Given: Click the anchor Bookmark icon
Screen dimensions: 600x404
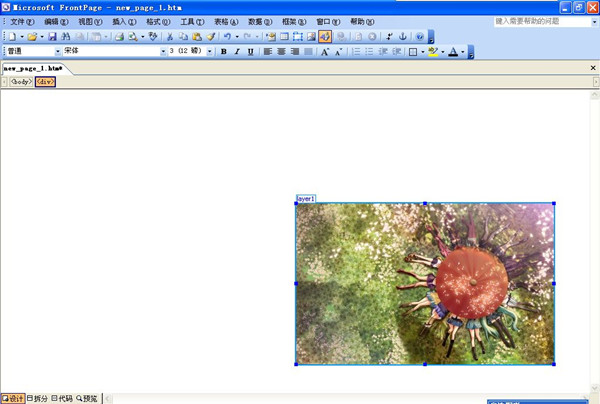Looking at the screenshot, I should pos(403,36).
